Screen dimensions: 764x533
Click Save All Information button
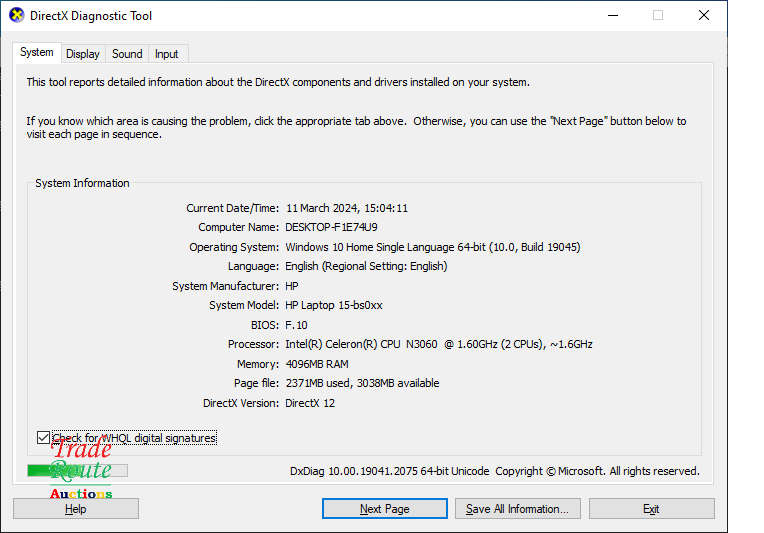pos(517,509)
